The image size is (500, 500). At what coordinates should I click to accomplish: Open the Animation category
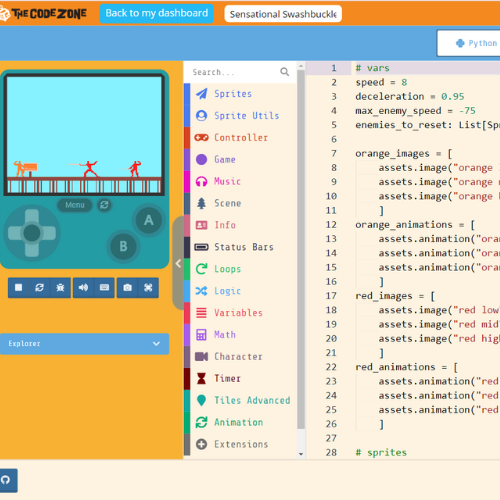pos(240,422)
